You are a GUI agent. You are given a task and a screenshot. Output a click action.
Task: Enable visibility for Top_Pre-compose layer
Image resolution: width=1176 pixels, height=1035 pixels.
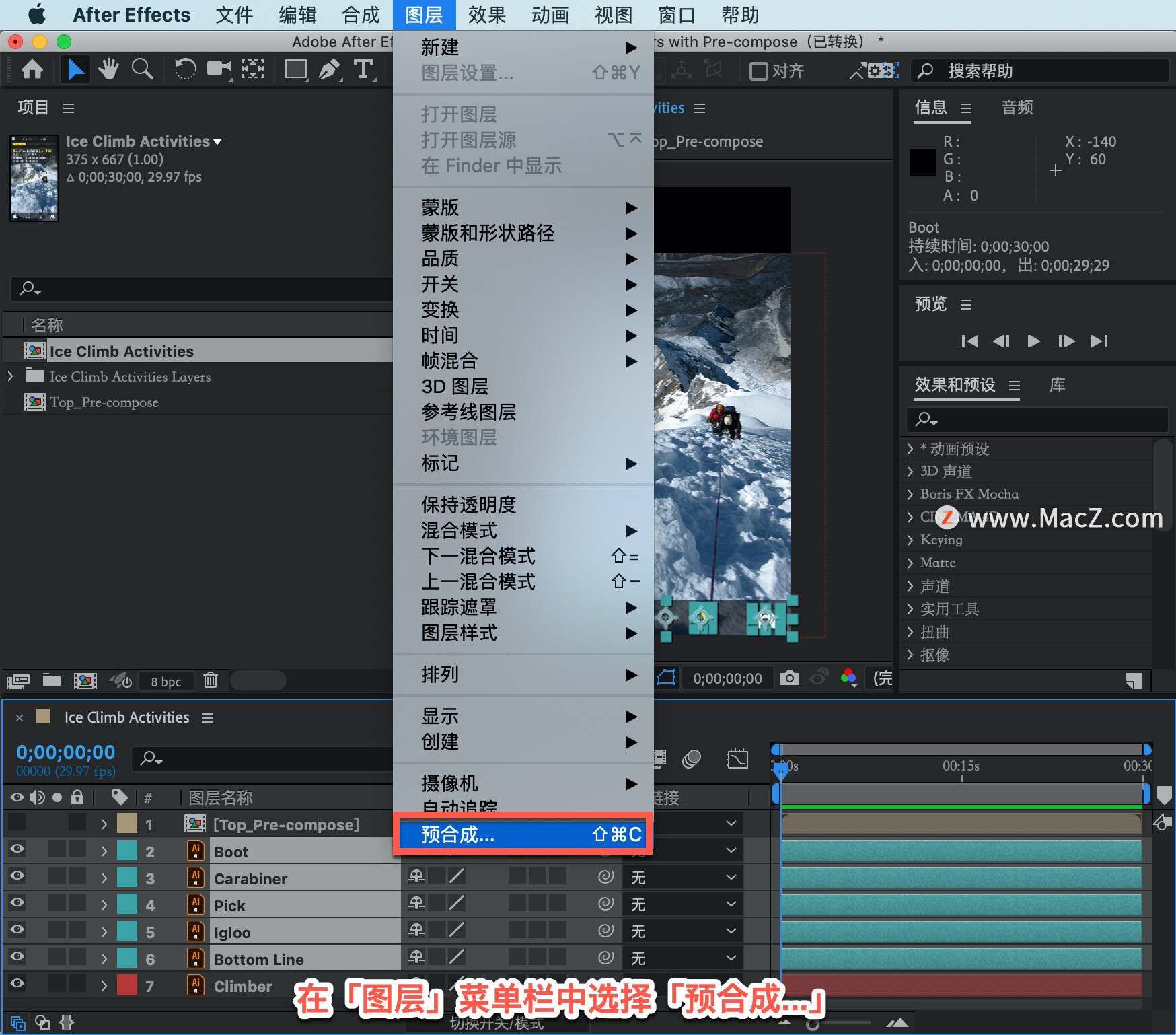coord(17,822)
